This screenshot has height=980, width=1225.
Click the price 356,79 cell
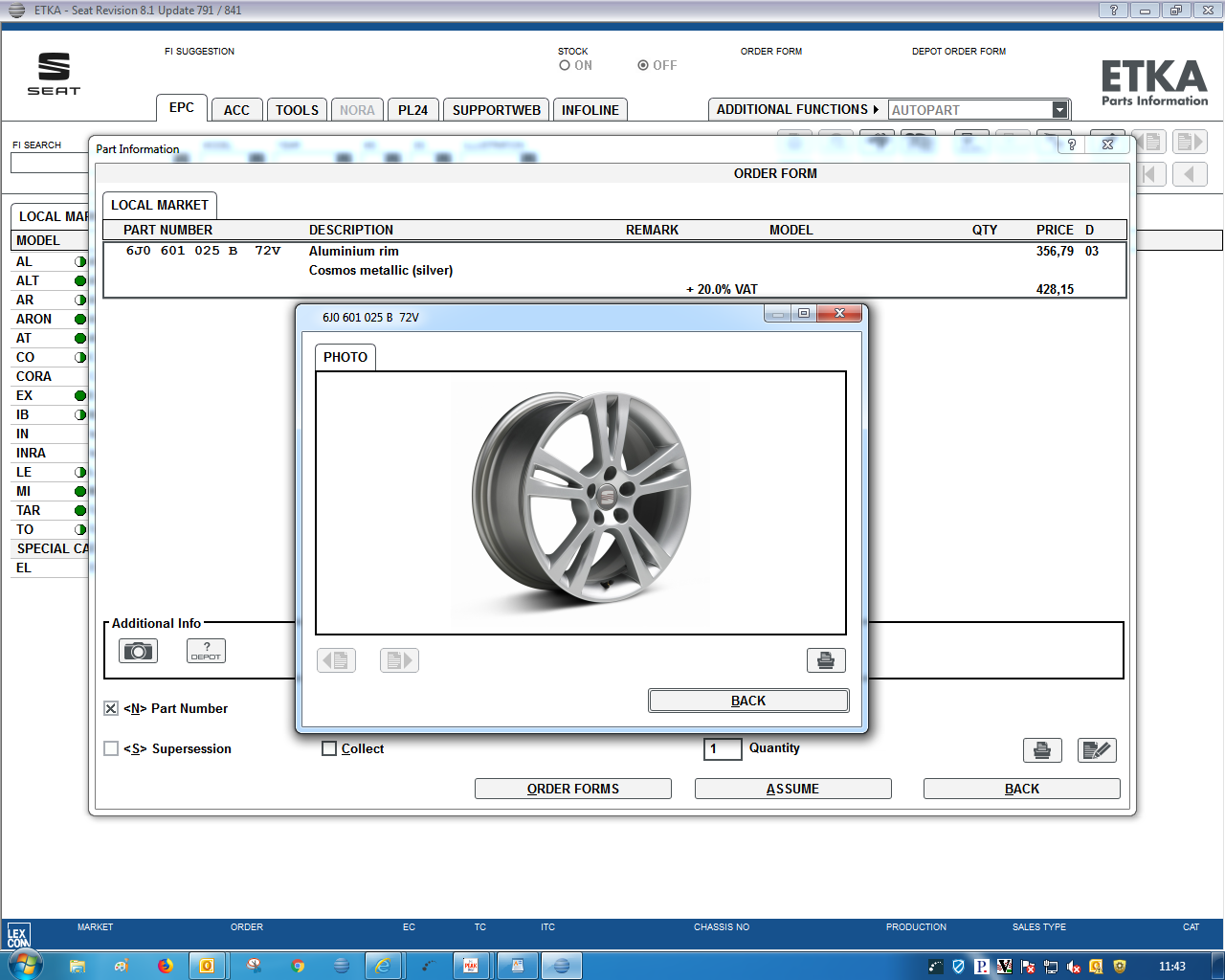click(1055, 251)
